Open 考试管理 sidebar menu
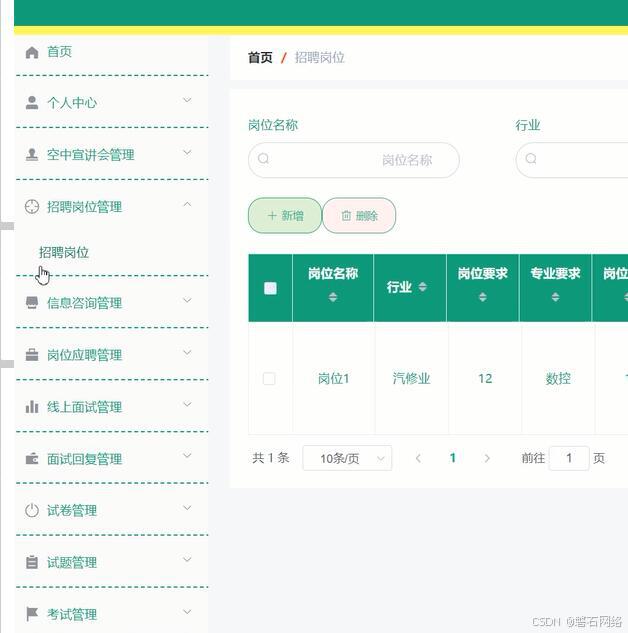Screen dimensions: 628x633 [x=111, y=614]
